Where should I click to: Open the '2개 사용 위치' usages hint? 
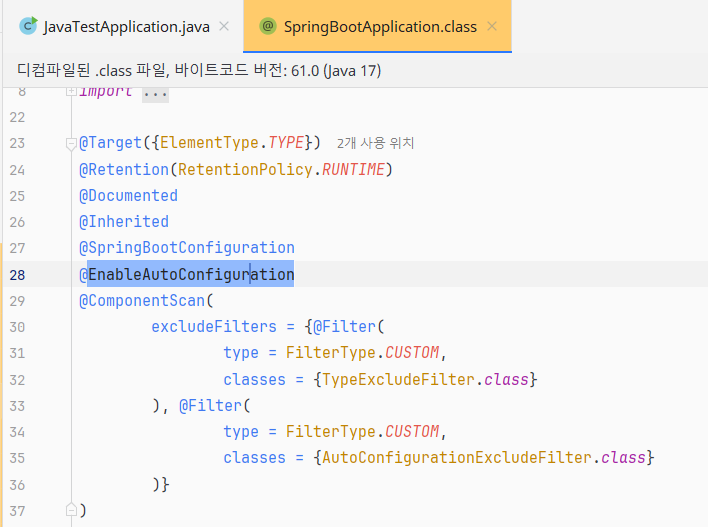tap(375, 143)
